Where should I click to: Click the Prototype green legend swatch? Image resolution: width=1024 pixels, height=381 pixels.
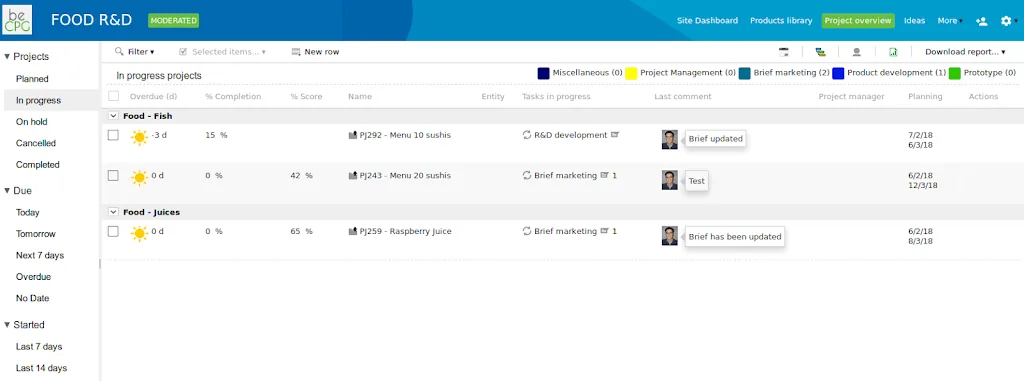(955, 73)
